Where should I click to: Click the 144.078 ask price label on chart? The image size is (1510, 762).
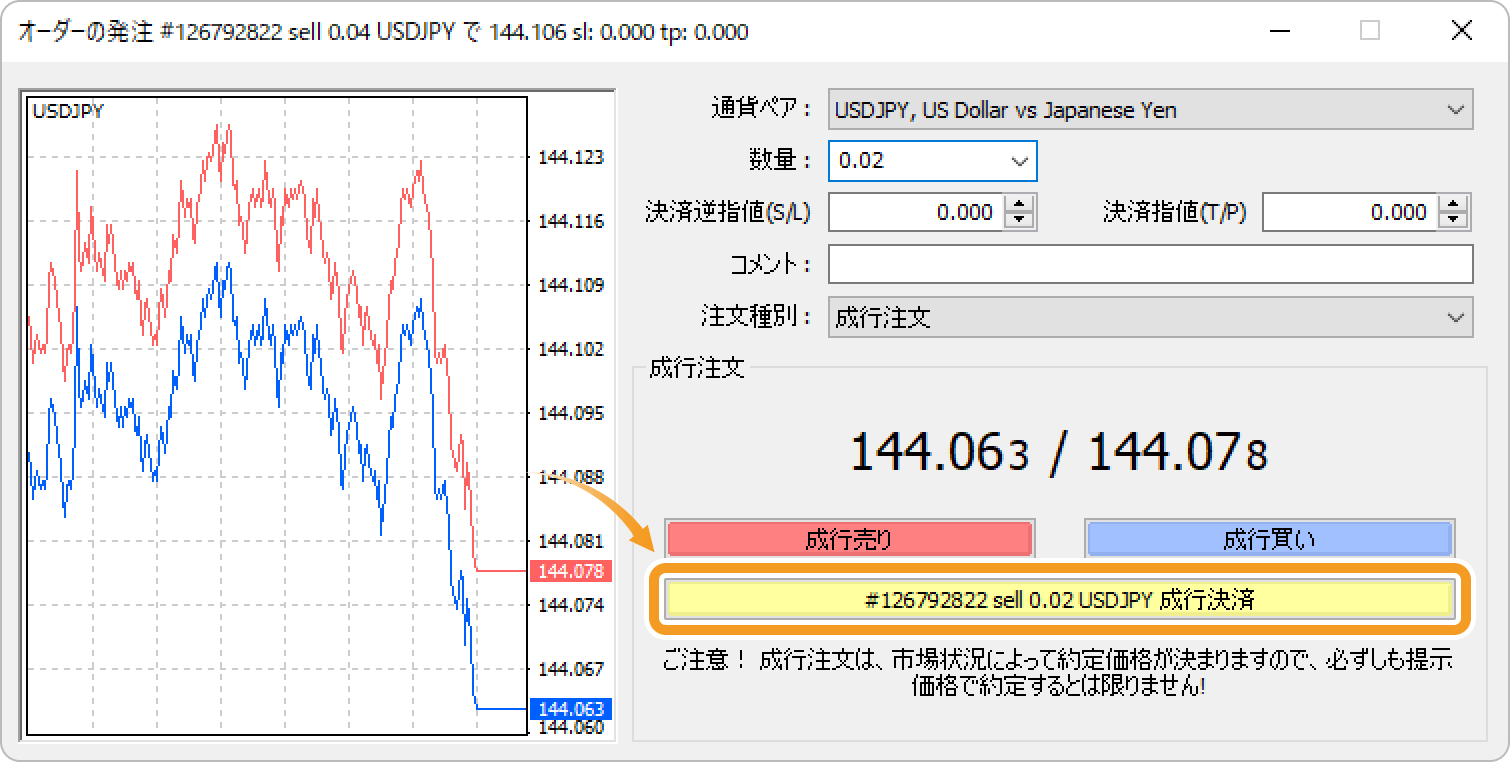(x=570, y=571)
